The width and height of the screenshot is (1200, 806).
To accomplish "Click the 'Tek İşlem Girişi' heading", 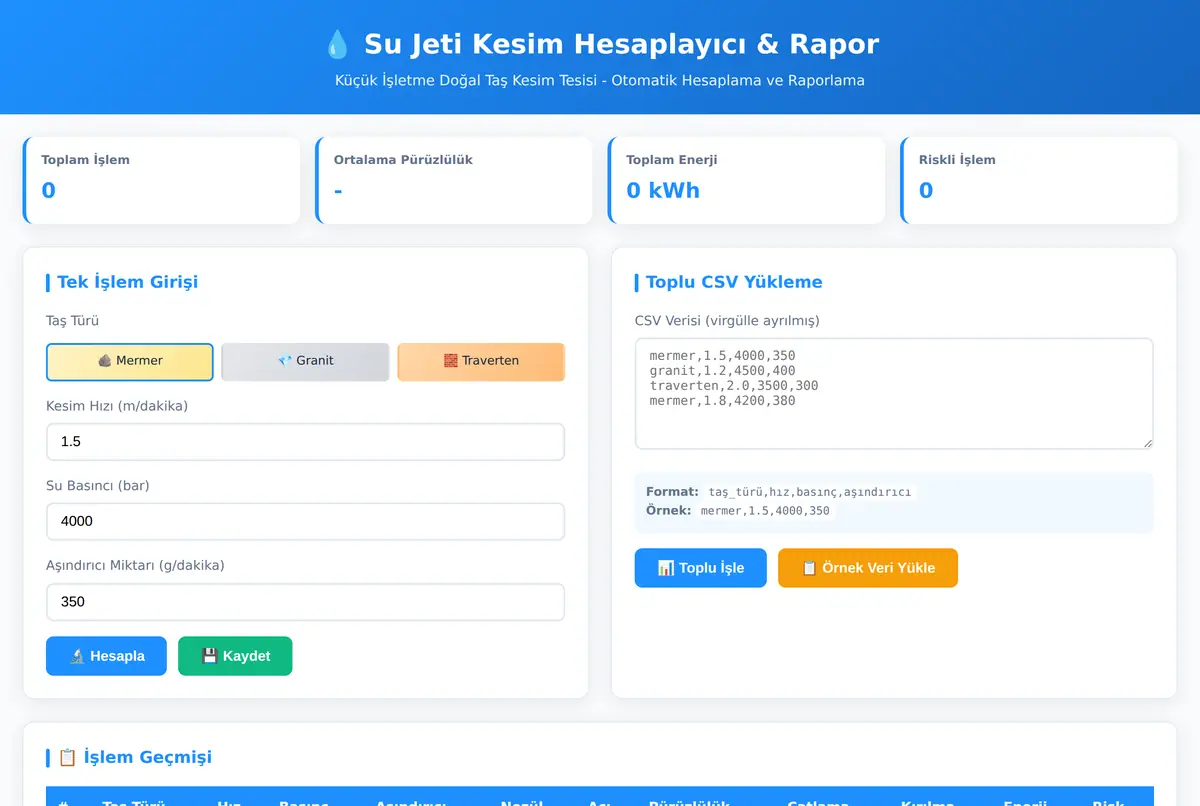I will point(127,282).
